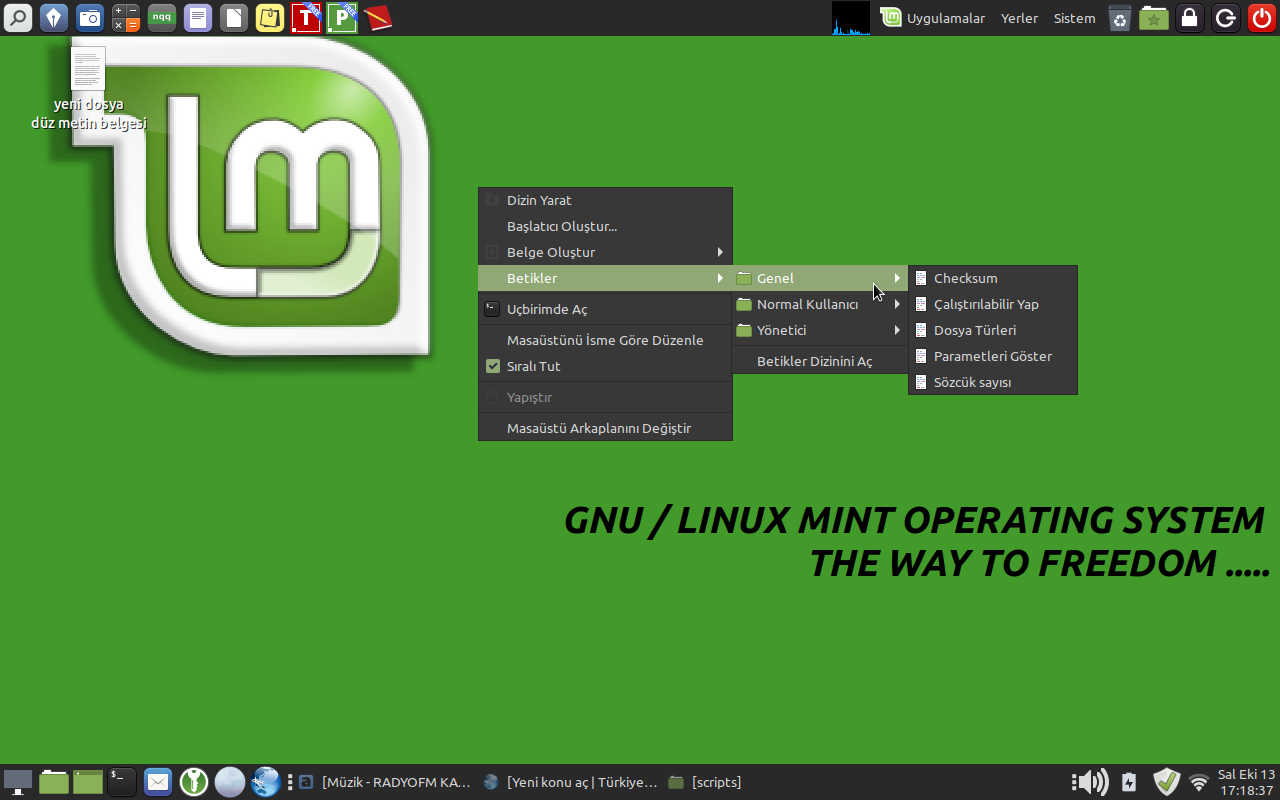Viewport: 1280px width, 800px height.
Task: Switch to the 'Yeni konu aç | Türkiye' window
Action: (x=571, y=782)
